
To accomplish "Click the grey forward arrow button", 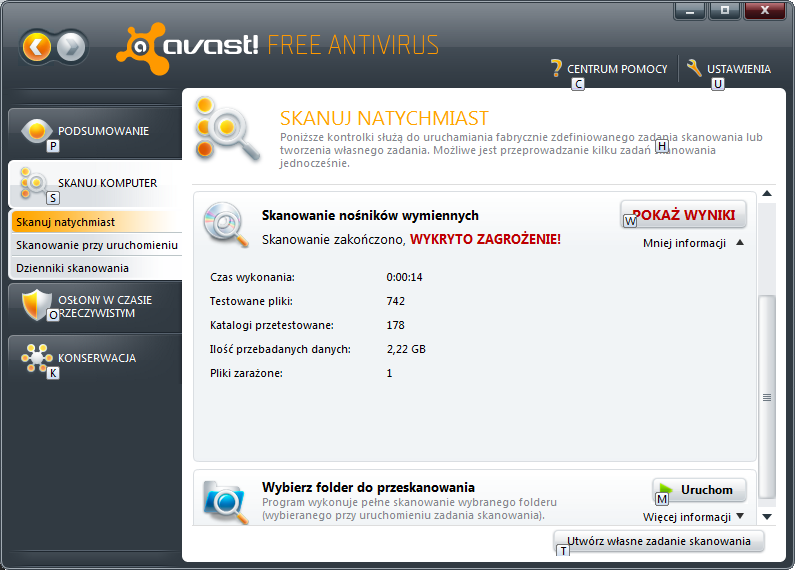I will 71,47.
